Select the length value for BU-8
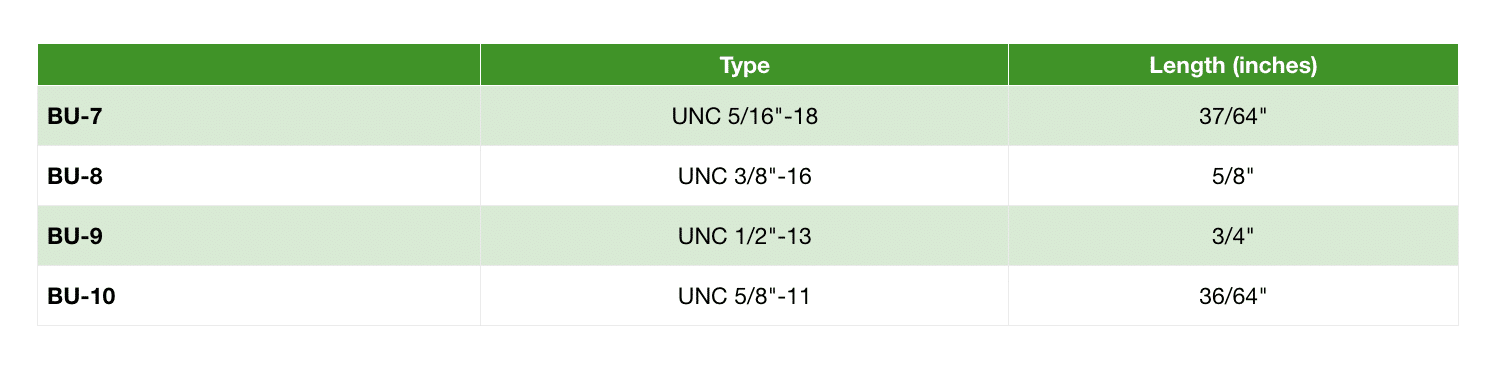The image size is (1506, 388). coord(1233,176)
